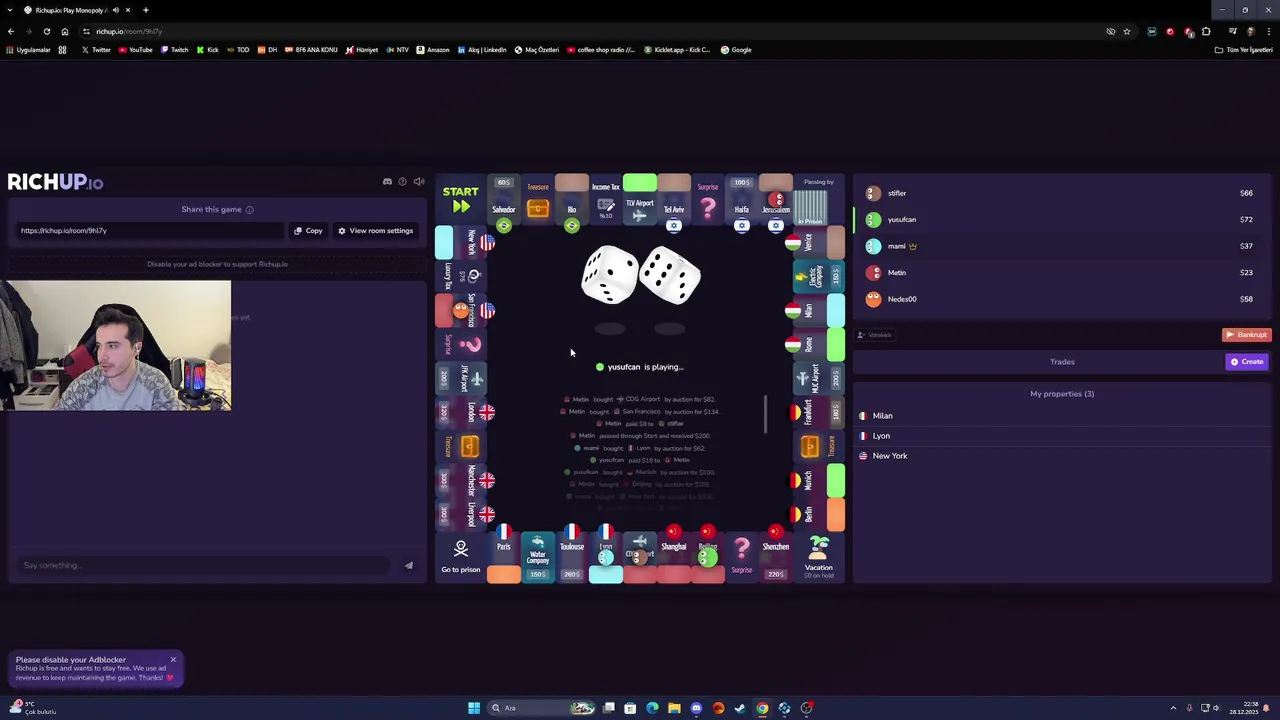Open a new browser tab

(x=146, y=10)
